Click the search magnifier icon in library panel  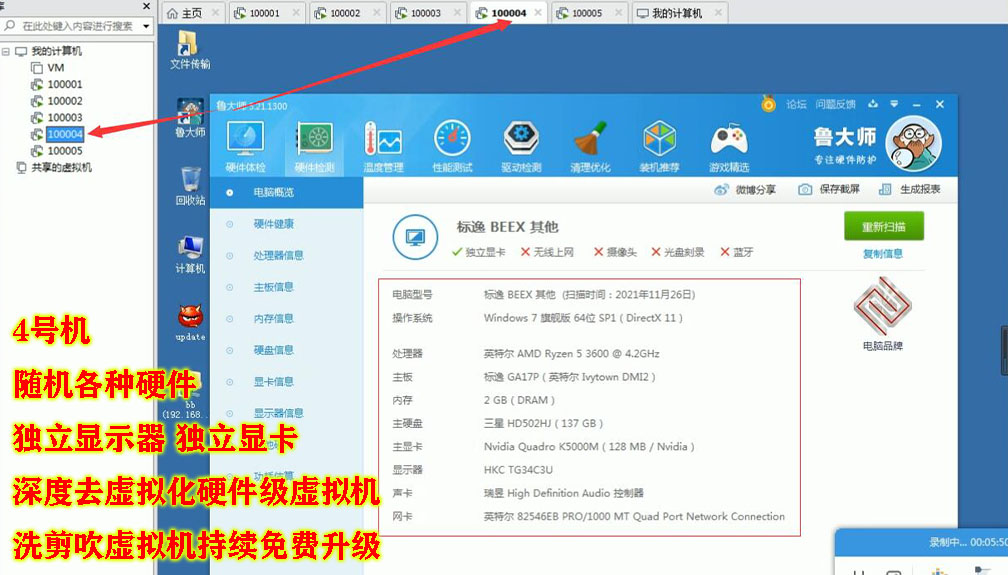(x=10, y=26)
